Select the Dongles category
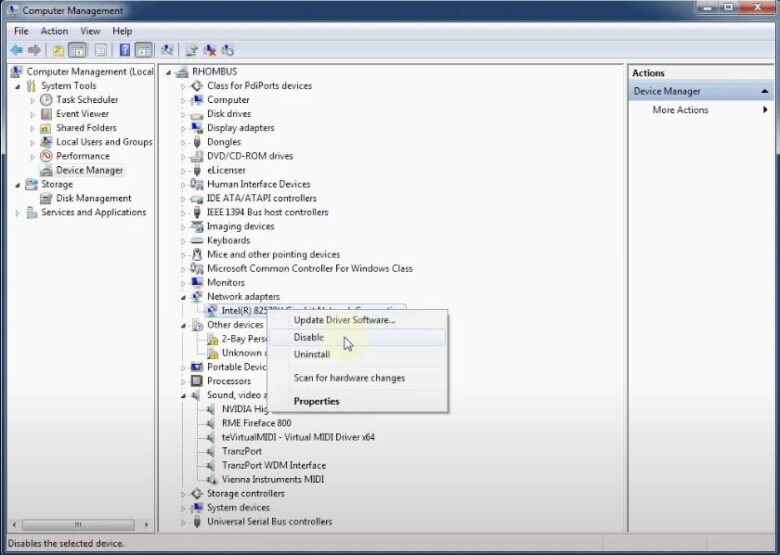Viewport: 780px width, 555px height. (x=224, y=142)
